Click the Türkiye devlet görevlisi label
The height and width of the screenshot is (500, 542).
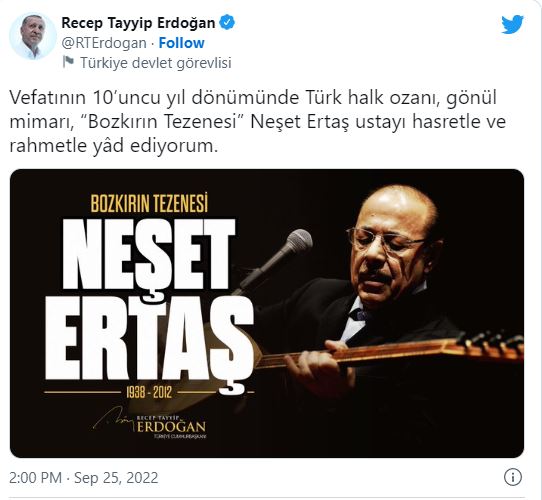[x=156, y=63]
